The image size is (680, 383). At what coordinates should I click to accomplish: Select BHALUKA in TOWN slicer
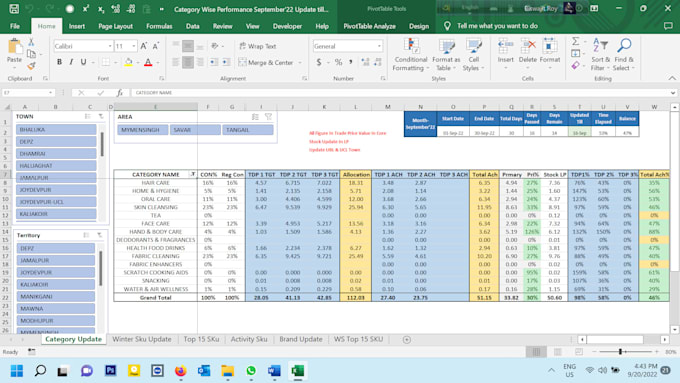pyautogui.click(x=56, y=130)
